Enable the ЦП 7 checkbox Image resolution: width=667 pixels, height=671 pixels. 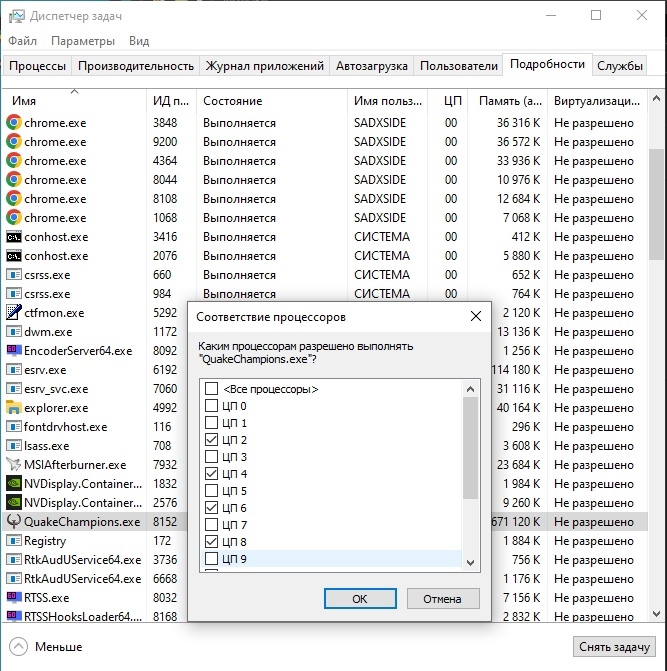click(211, 524)
